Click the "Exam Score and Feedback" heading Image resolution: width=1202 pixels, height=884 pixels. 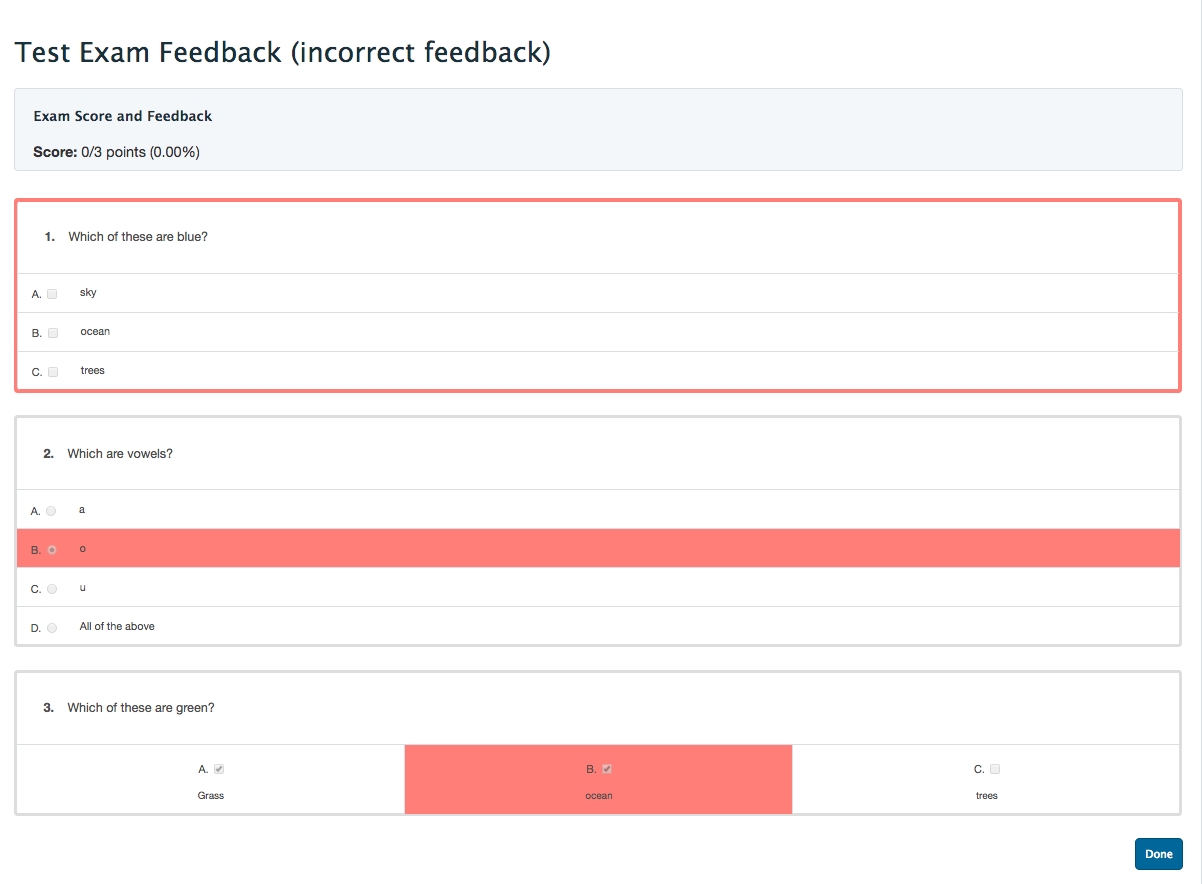point(123,116)
